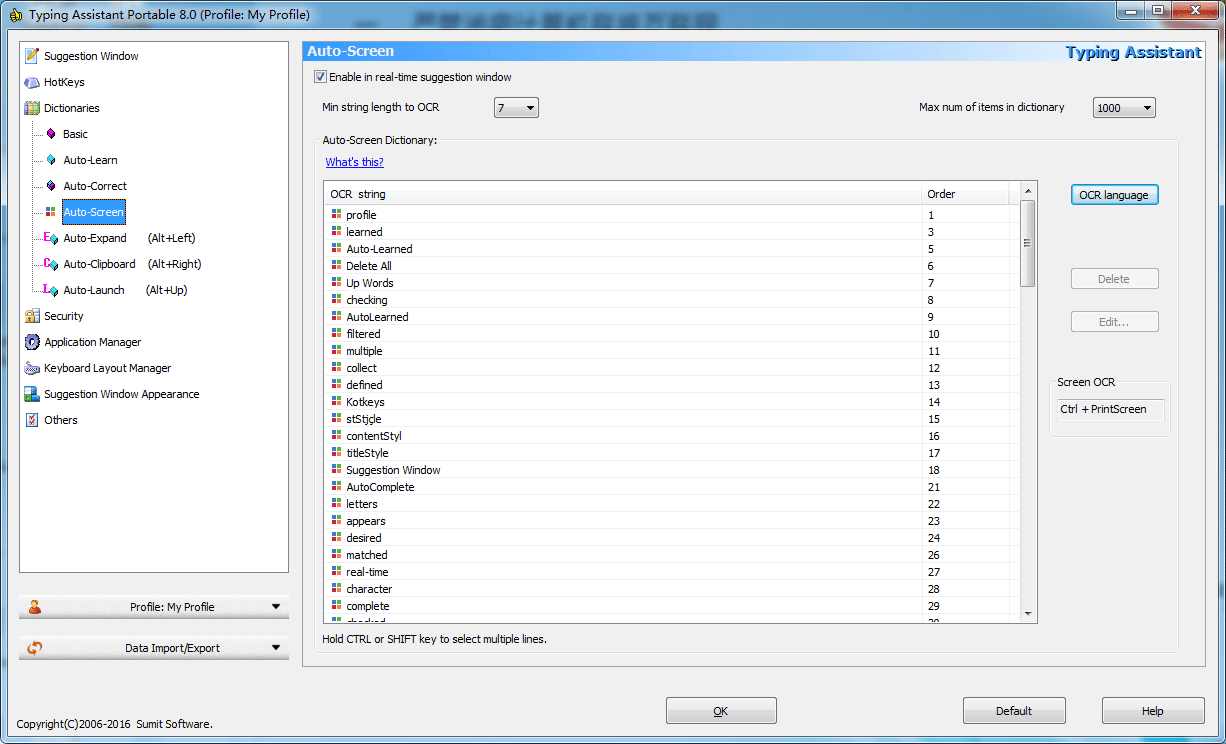
Task: Expand the Data Import/Export dropdown
Action: click(154, 648)
